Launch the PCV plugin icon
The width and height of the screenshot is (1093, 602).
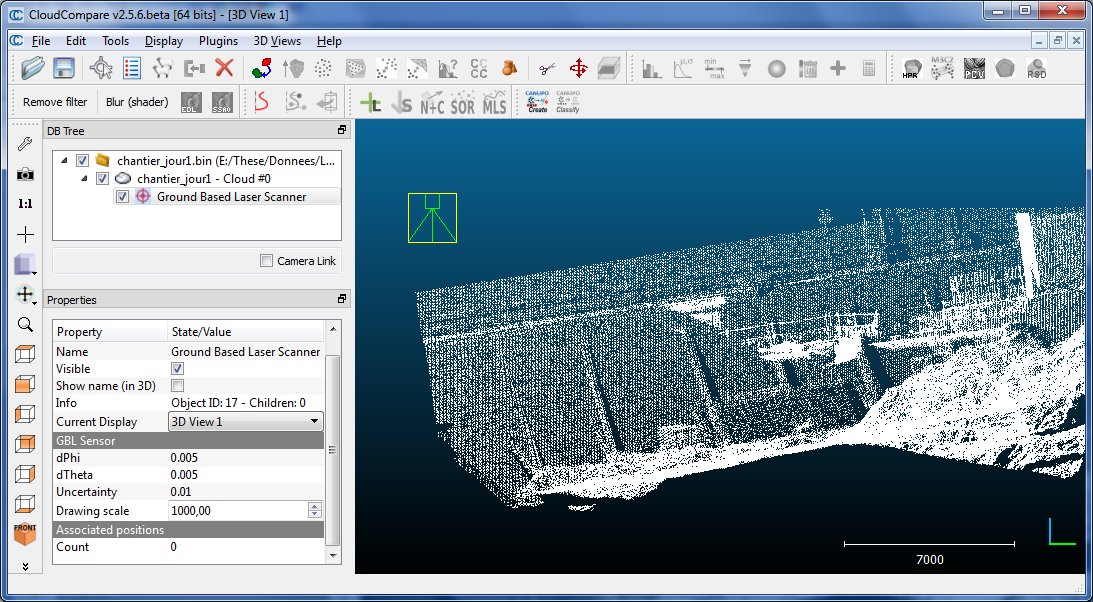click(x=974, y=68)
